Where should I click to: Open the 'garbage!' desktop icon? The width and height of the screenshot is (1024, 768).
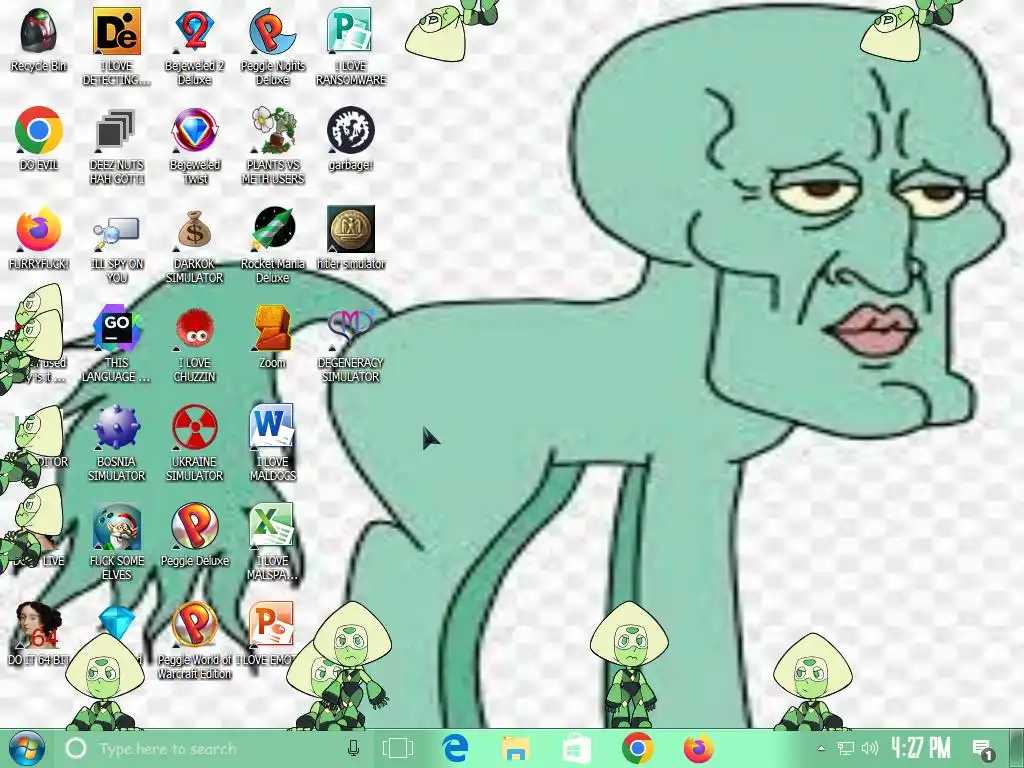(x=351, y=130)
